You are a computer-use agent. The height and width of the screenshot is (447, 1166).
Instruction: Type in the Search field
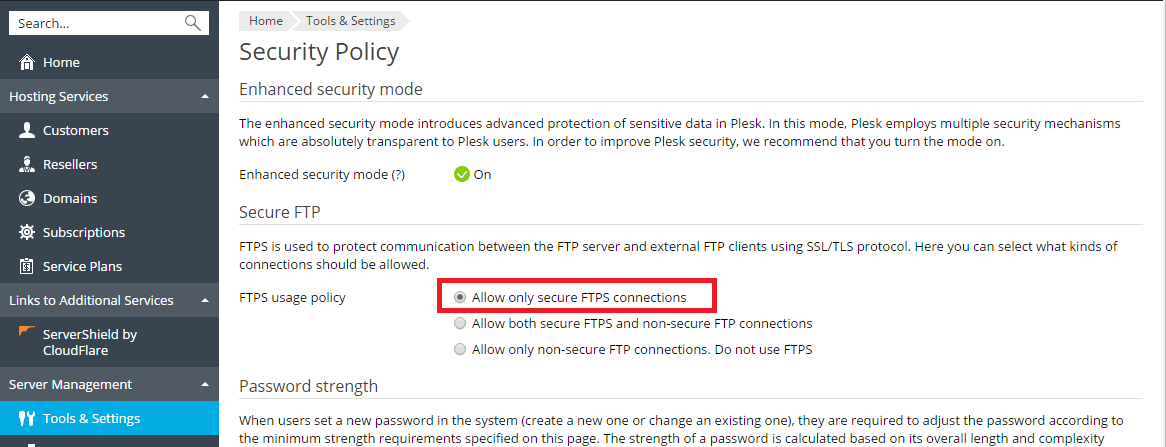click(95, 23)
